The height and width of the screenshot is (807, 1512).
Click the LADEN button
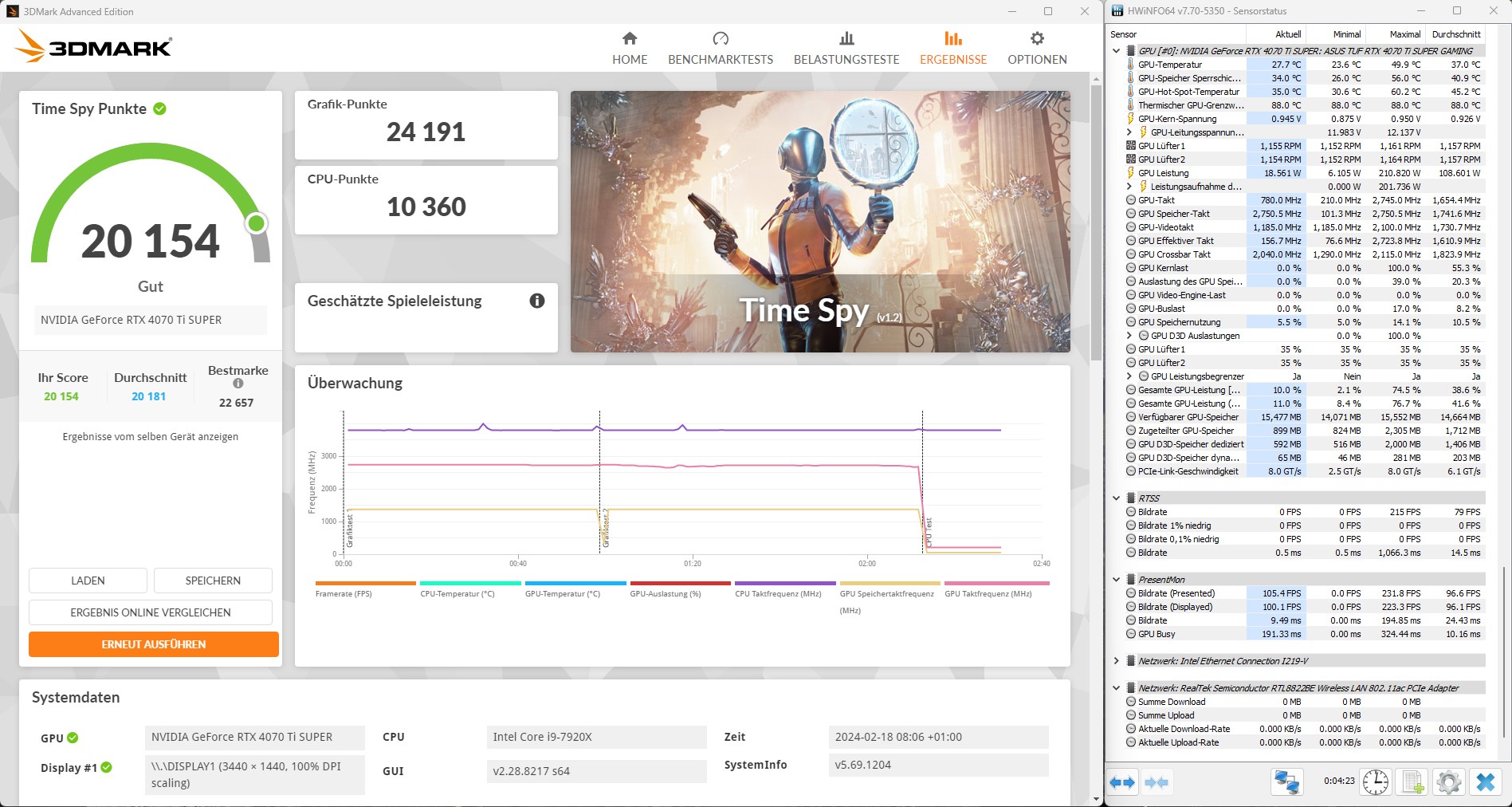88,581
